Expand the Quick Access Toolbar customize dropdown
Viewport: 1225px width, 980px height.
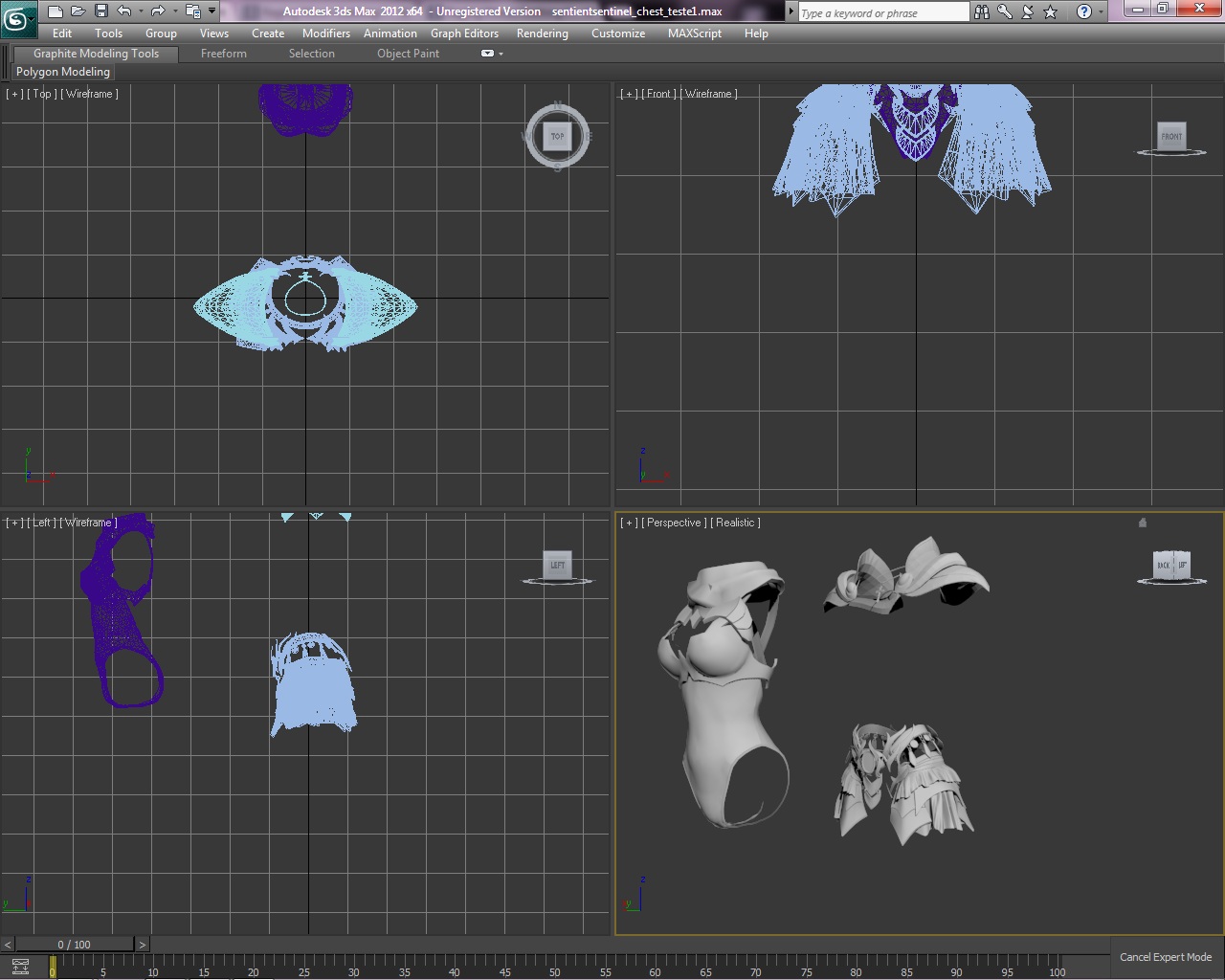click(212, 11)
